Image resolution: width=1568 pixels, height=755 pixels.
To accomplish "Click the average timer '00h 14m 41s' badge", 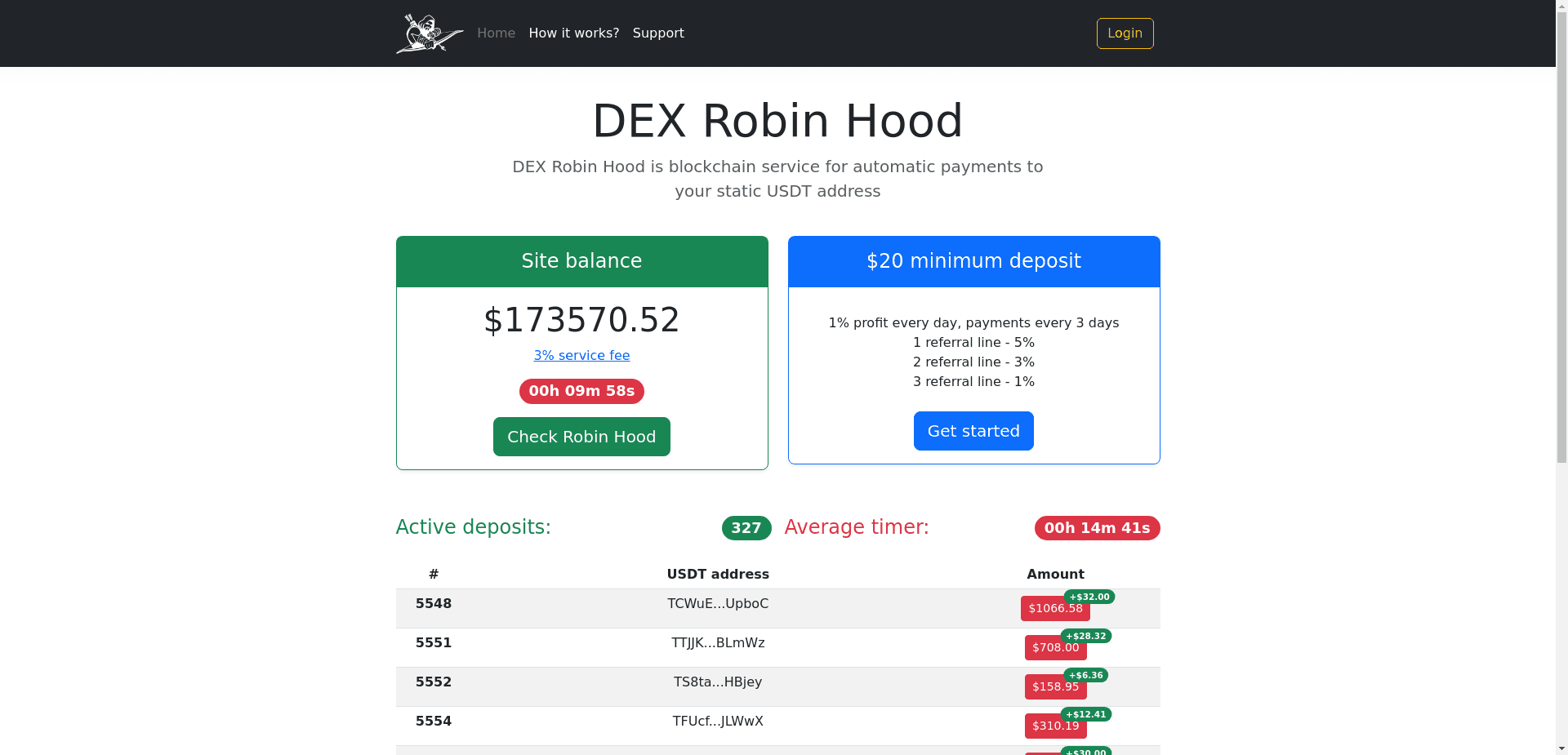I will [x=1097, y=527].
